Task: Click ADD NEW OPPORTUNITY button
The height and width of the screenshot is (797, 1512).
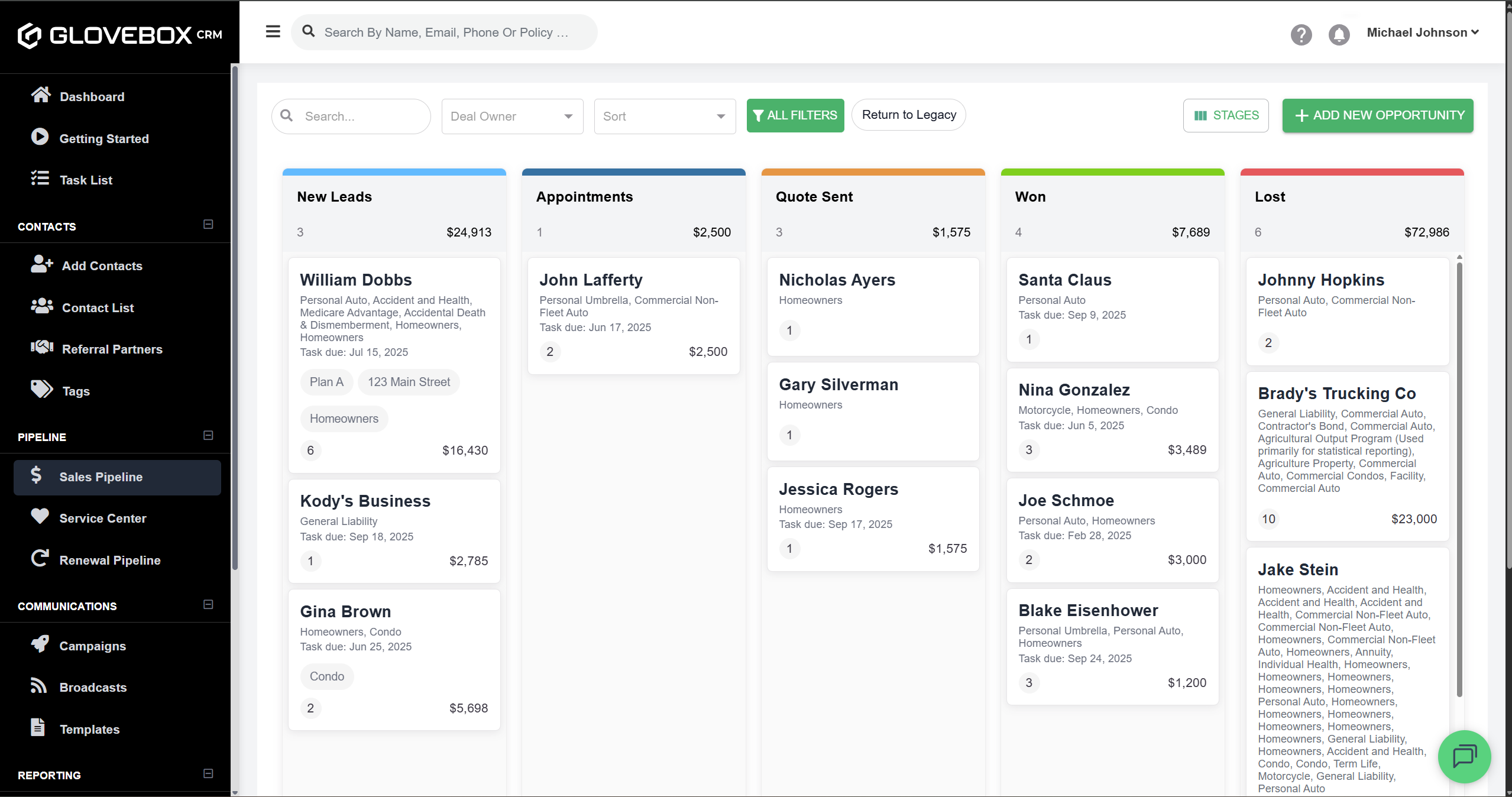Action: [x=1377, y=115]
